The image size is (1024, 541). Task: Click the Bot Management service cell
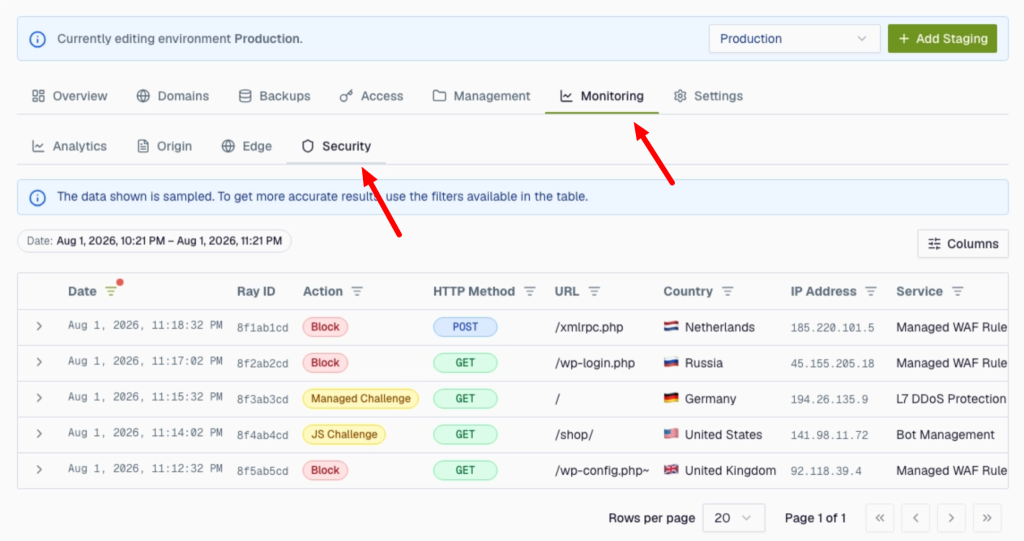945,435
